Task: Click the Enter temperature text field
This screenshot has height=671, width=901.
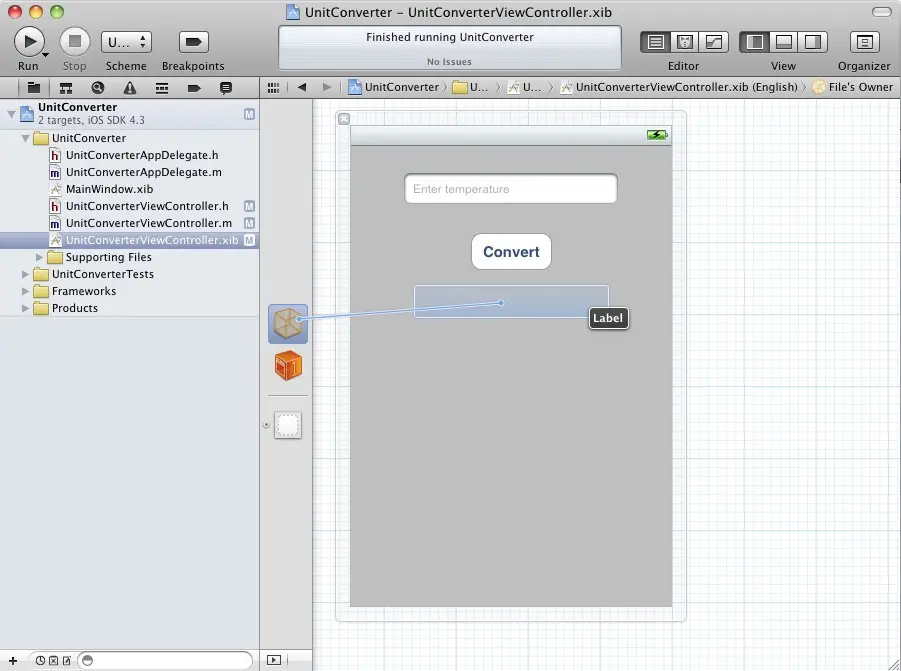Action: click(x=510, y=189)
